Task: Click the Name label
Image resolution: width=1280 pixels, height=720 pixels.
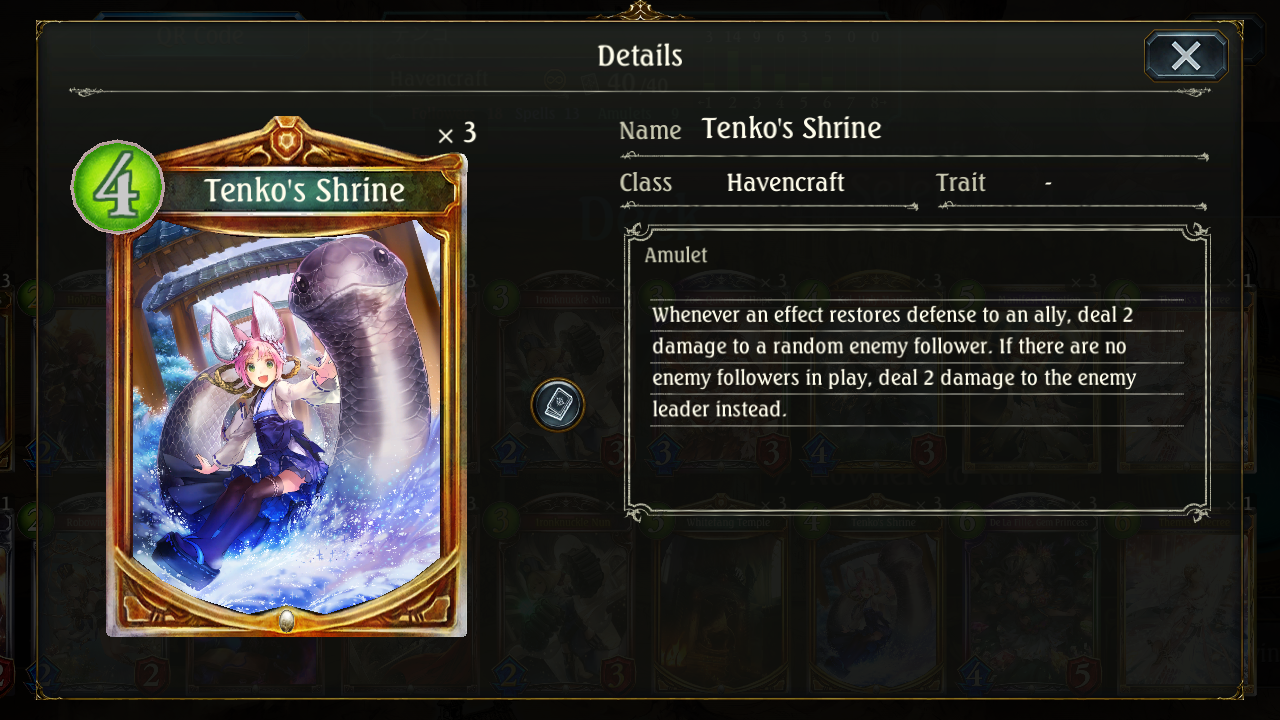Action: (650, 131)
